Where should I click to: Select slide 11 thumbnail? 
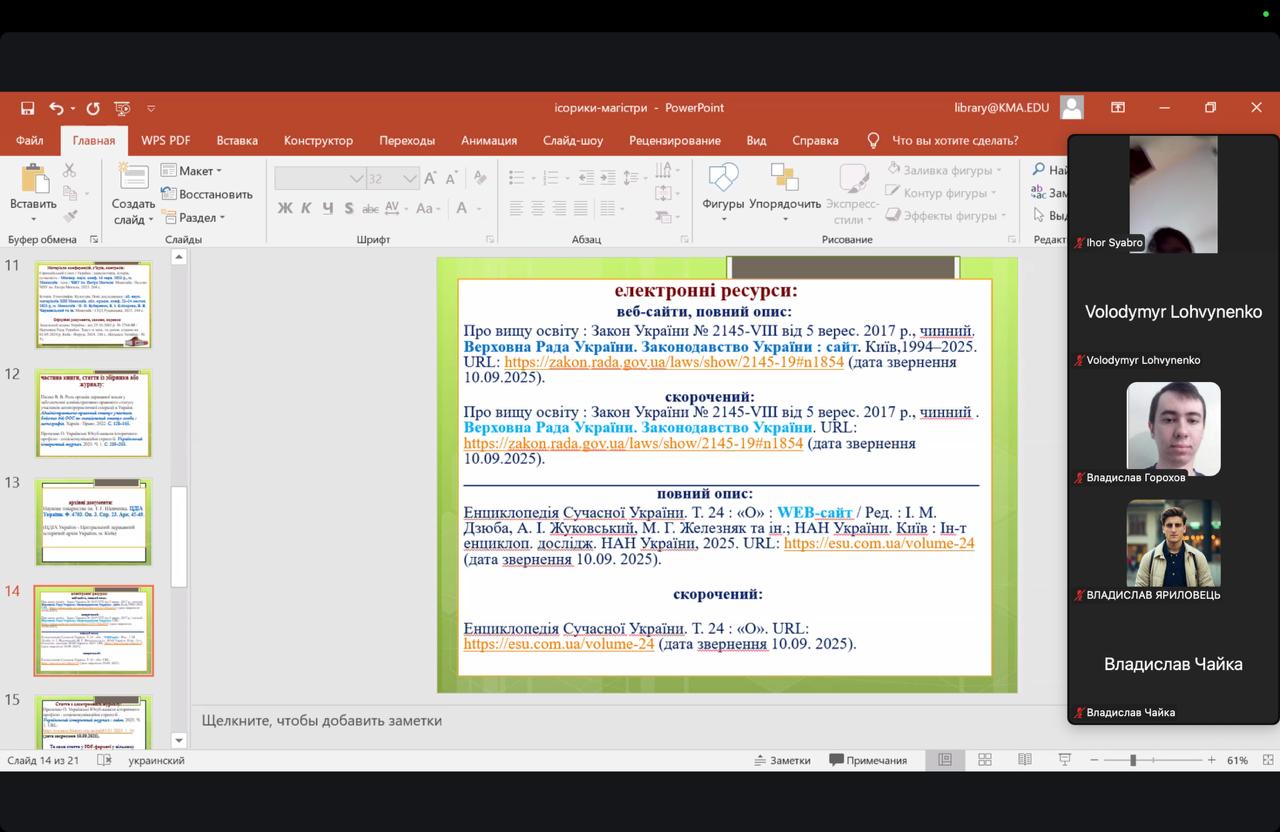[x=93, y=305]
